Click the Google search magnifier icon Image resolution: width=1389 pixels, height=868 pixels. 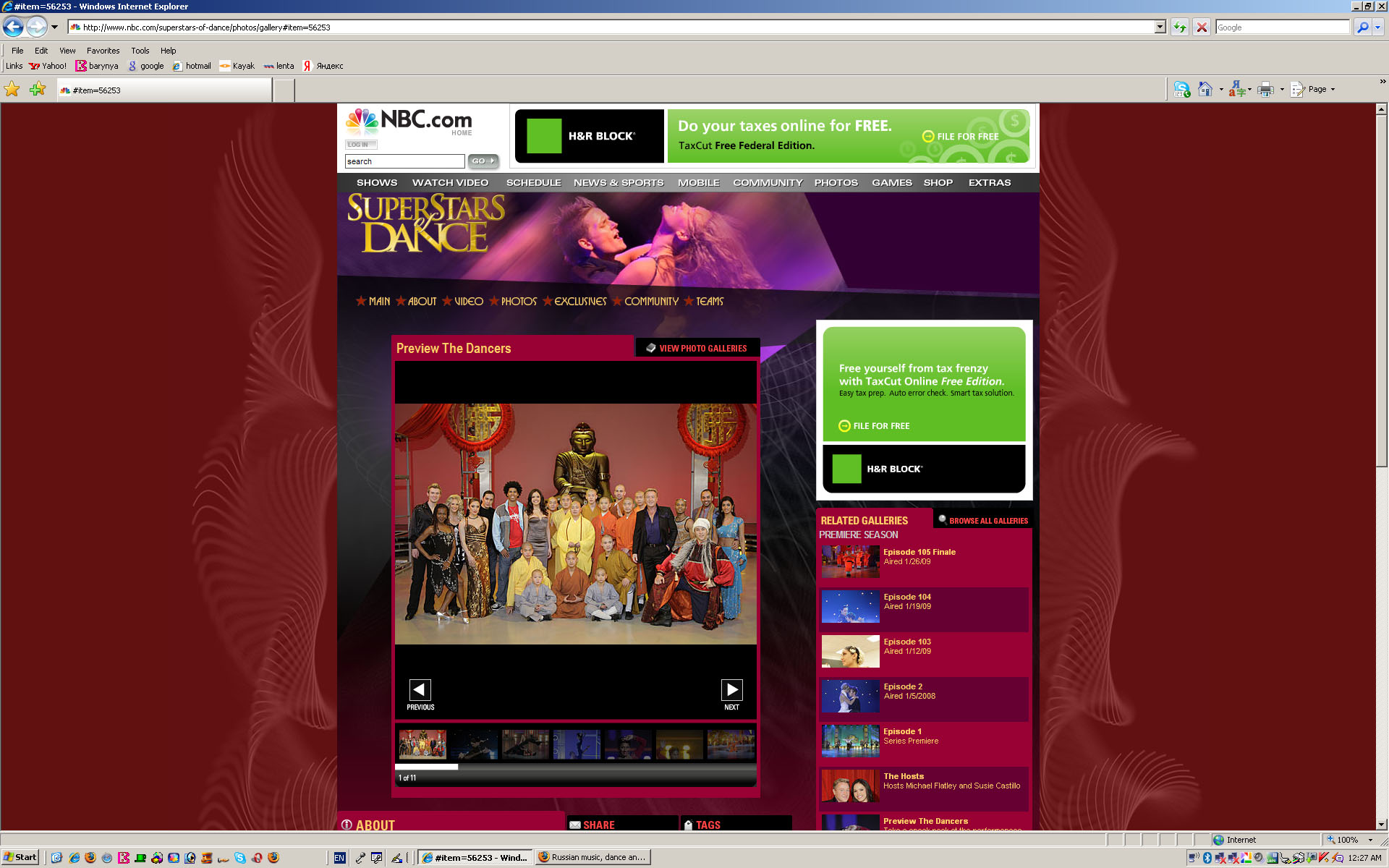click(1362, 27)
